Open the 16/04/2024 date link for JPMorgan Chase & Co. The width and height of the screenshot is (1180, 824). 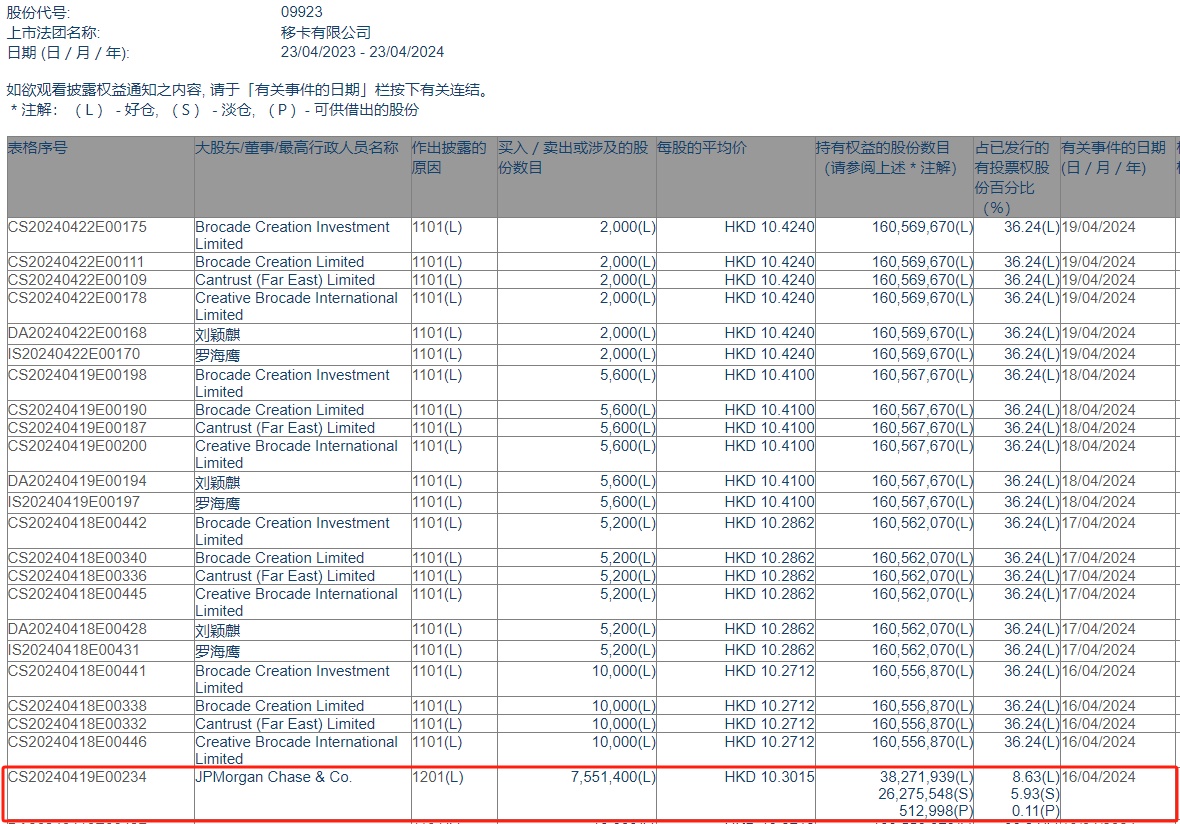click(x=1098, y=777)
